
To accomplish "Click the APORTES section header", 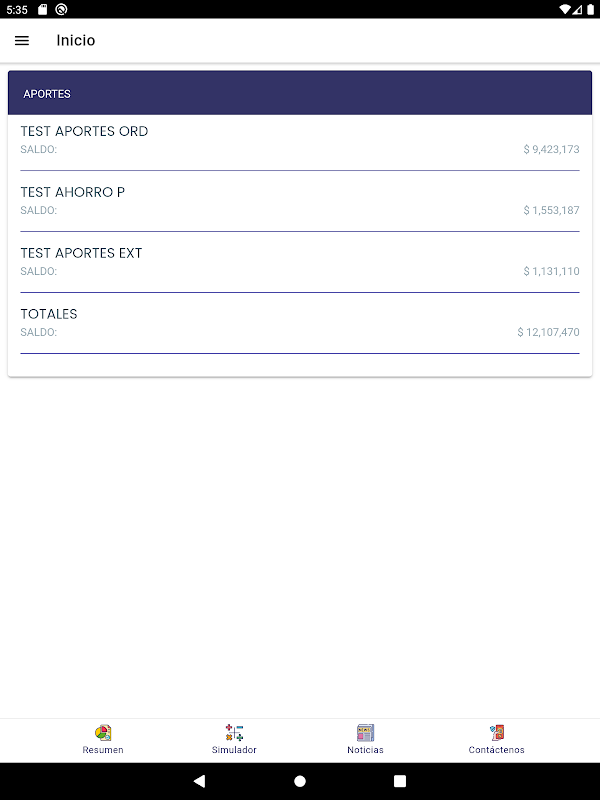I will pos(47,94).
